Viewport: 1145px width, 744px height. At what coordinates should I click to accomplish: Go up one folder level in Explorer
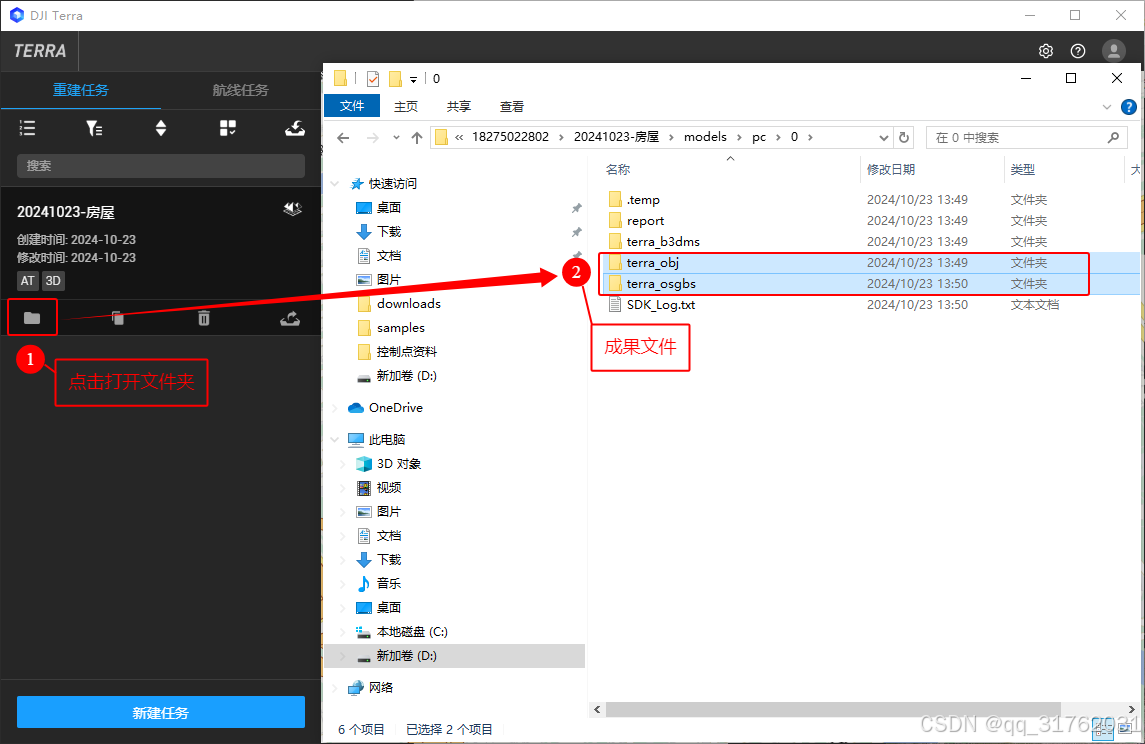point(417,137)
